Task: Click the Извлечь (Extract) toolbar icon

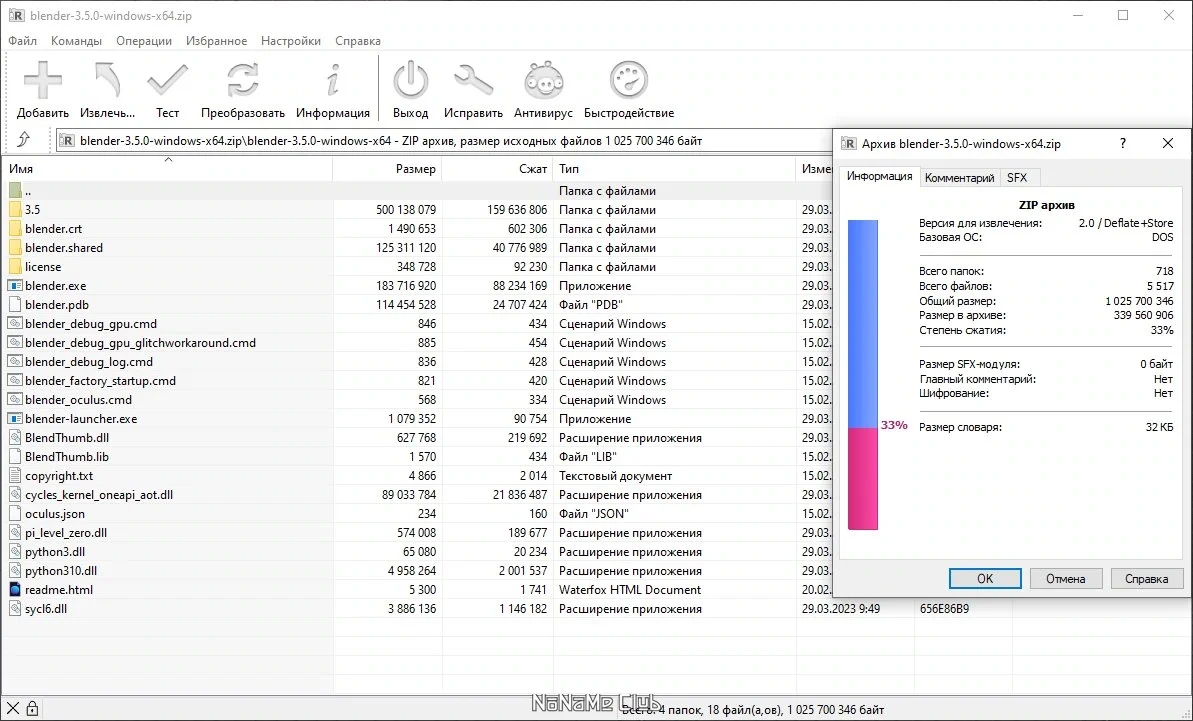Action: click(107, 81)
